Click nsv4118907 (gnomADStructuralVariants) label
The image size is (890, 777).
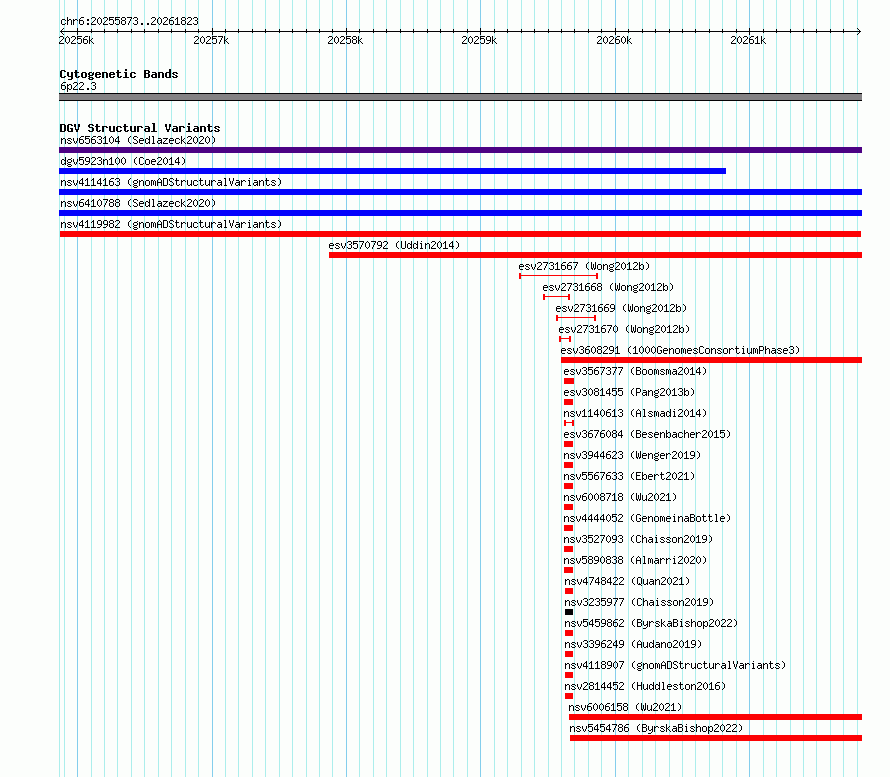click(675, 665)
